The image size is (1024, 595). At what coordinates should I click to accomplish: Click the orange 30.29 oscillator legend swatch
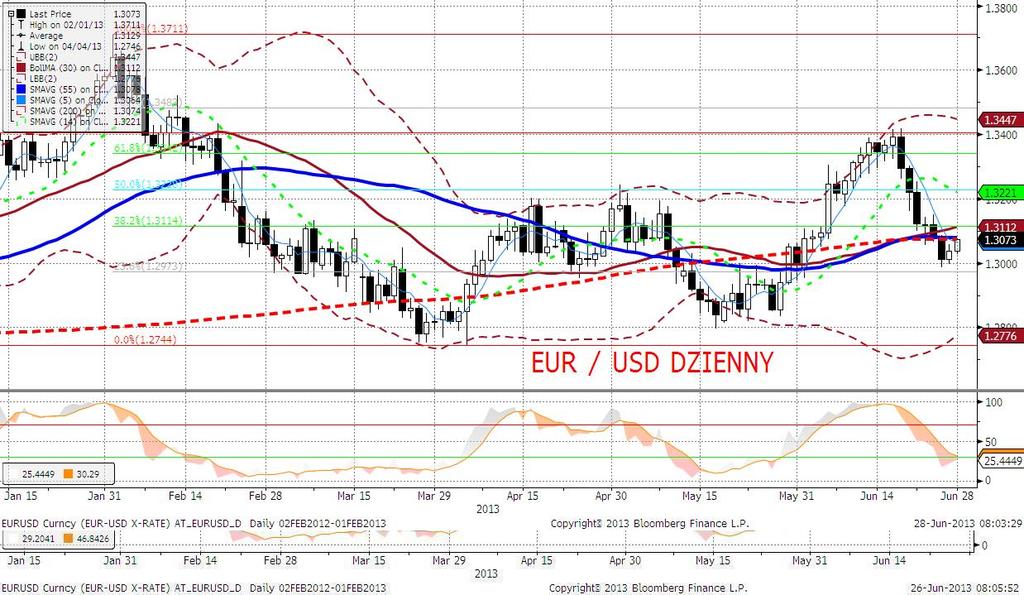[68, 474]
